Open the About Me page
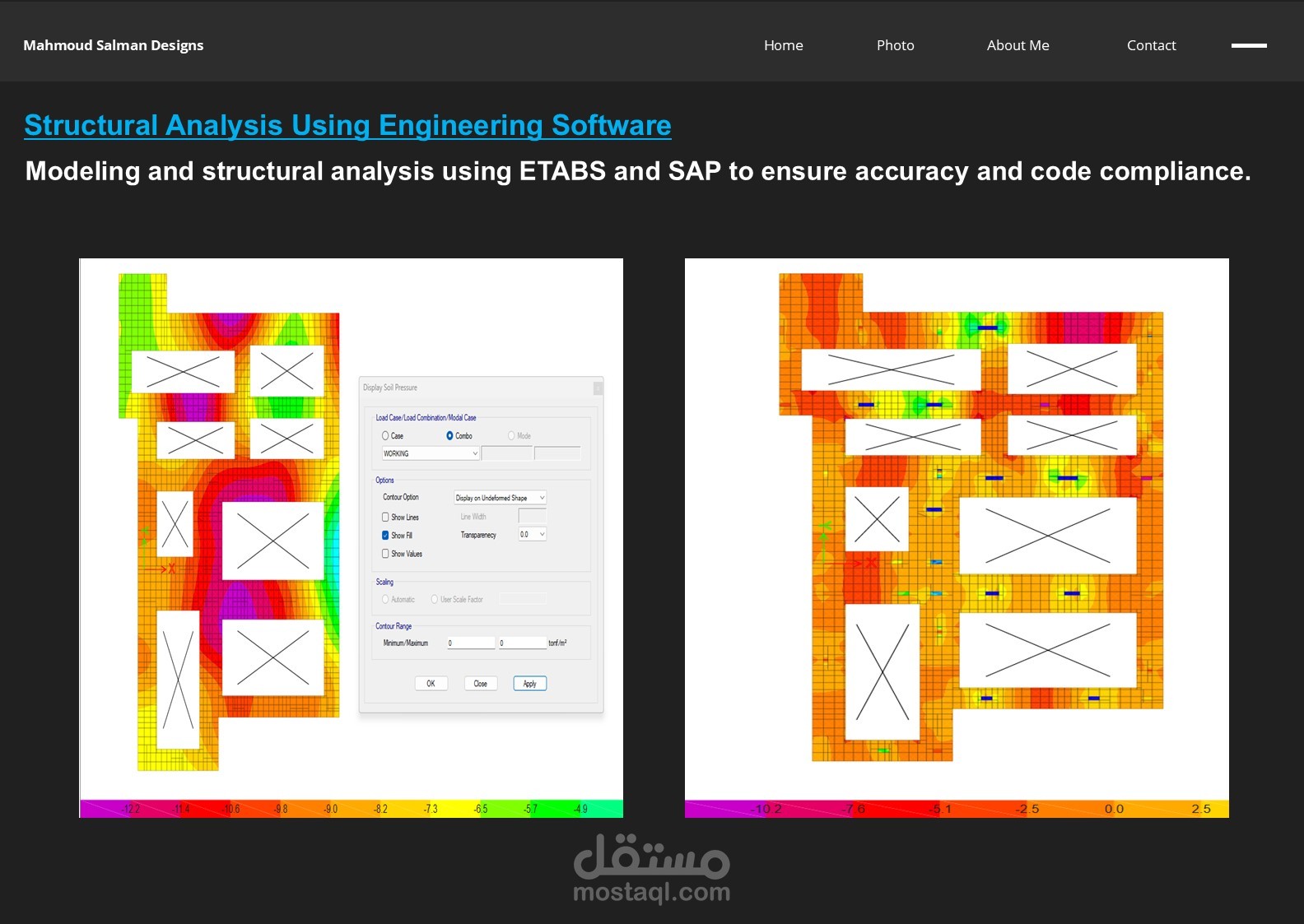 pos(1018,45)
